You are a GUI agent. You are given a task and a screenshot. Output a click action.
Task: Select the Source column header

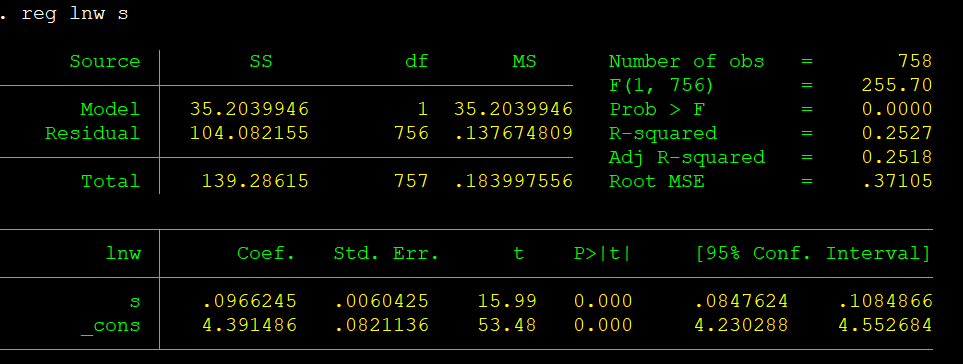click(x=105, y=61)
